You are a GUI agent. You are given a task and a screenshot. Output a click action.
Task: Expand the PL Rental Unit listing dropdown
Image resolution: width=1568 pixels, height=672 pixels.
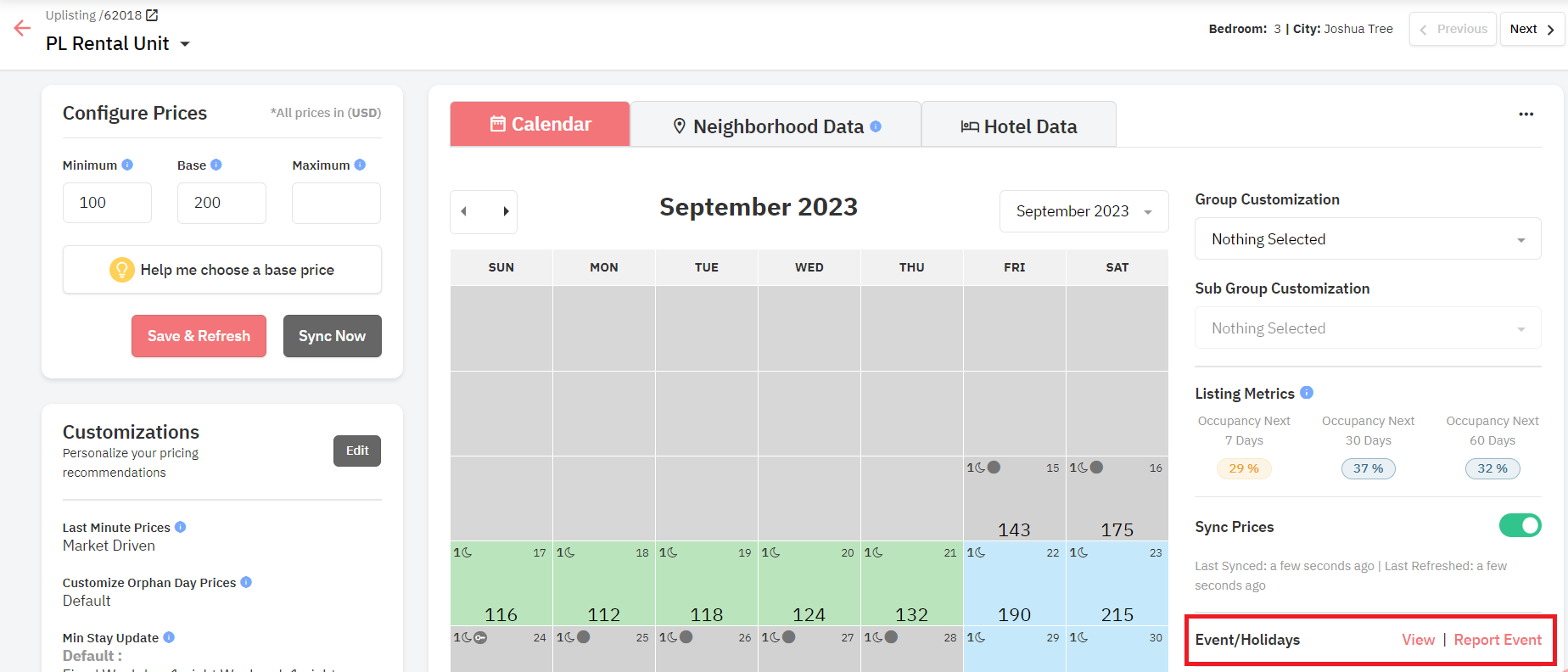[x=184, y=44]
